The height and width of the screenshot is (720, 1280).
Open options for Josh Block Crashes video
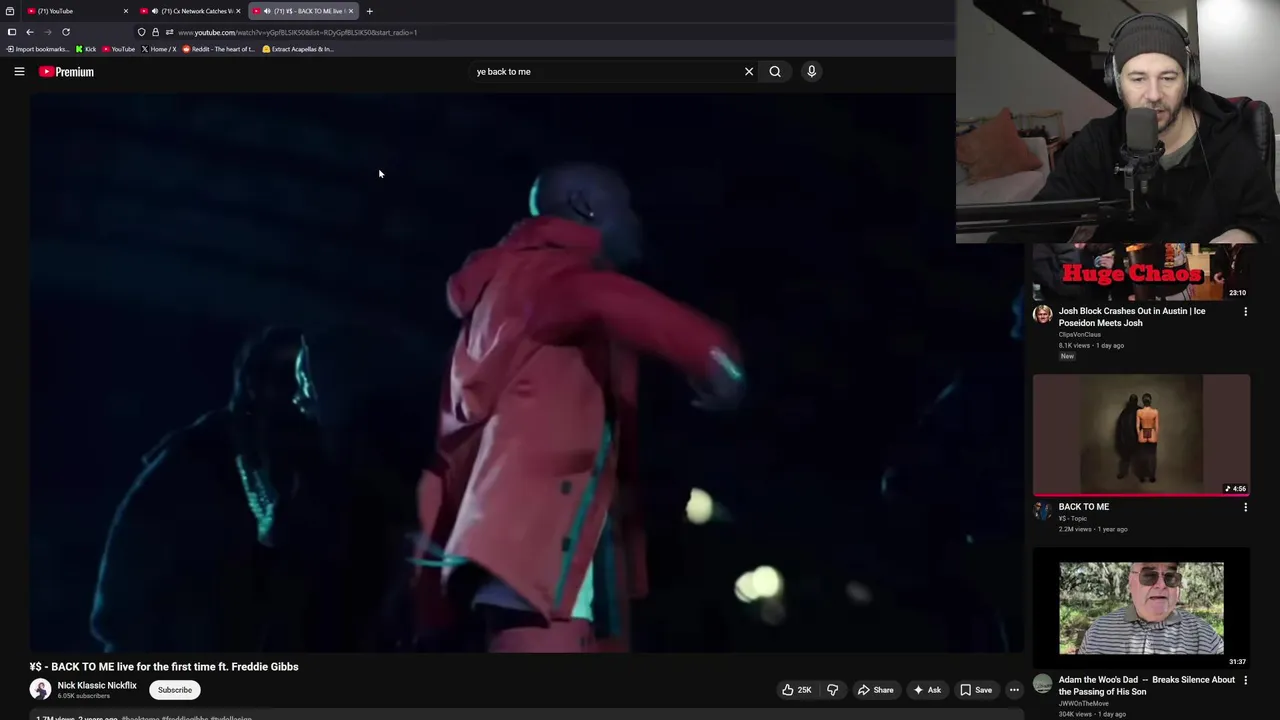[1245, 312]
